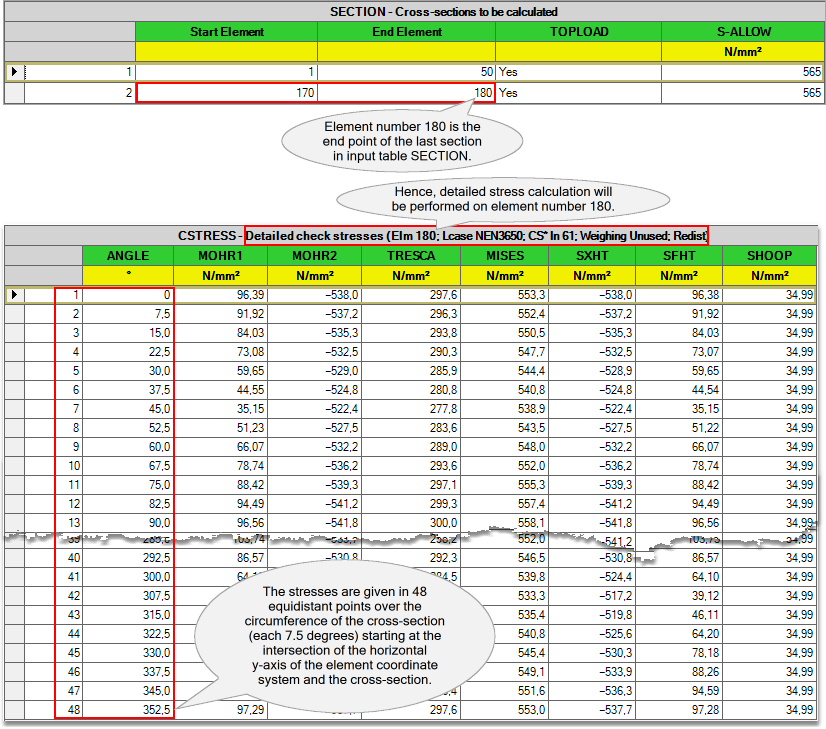The width and height of the screenshot is (826, 729).
Task: Open the TOPLOAD Yes cell in row 2
Action: [x=578, y=93]
